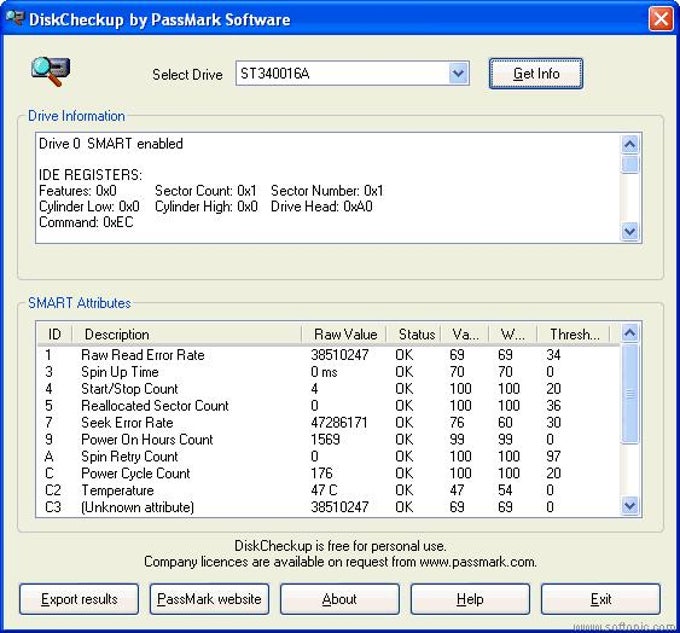This screenshot has height=633, width=680.
Task: Click Drive Information scroll down arrow
Action: (x=630, y=232)
